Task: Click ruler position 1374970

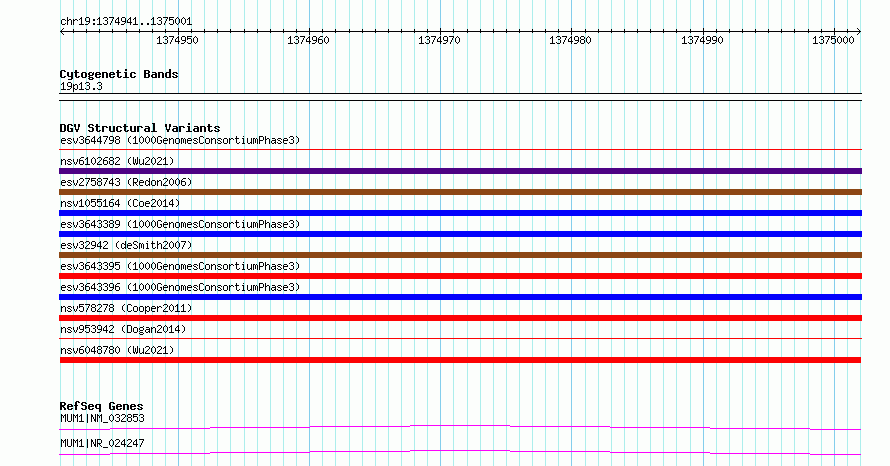Action: 439,40
